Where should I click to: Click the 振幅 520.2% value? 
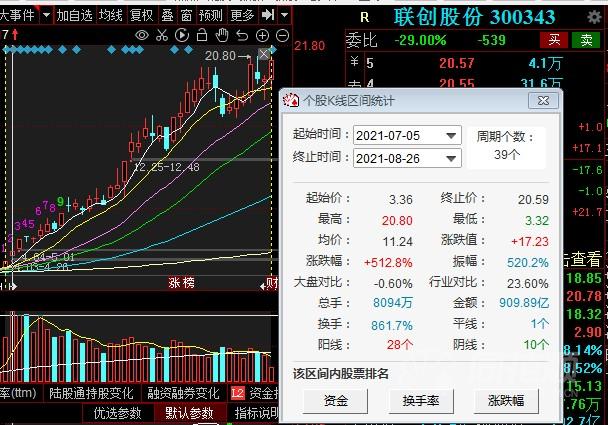pyautogui.click(x=527, y=263)
